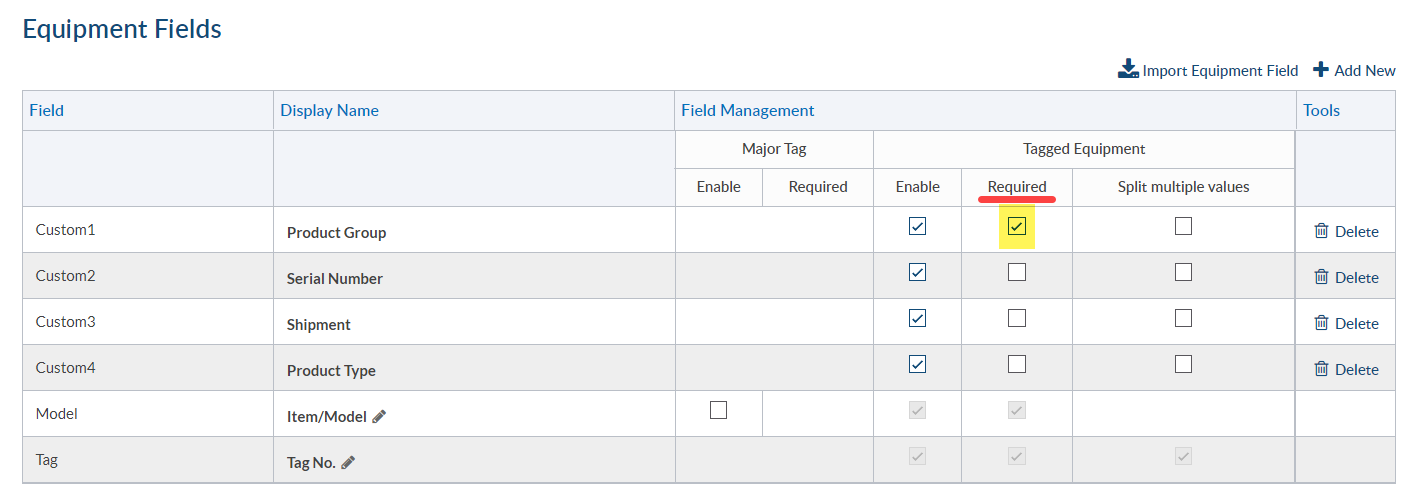Click the trash icon in the Product Type row
1427x498 pixels.
tap(1321, 369)
